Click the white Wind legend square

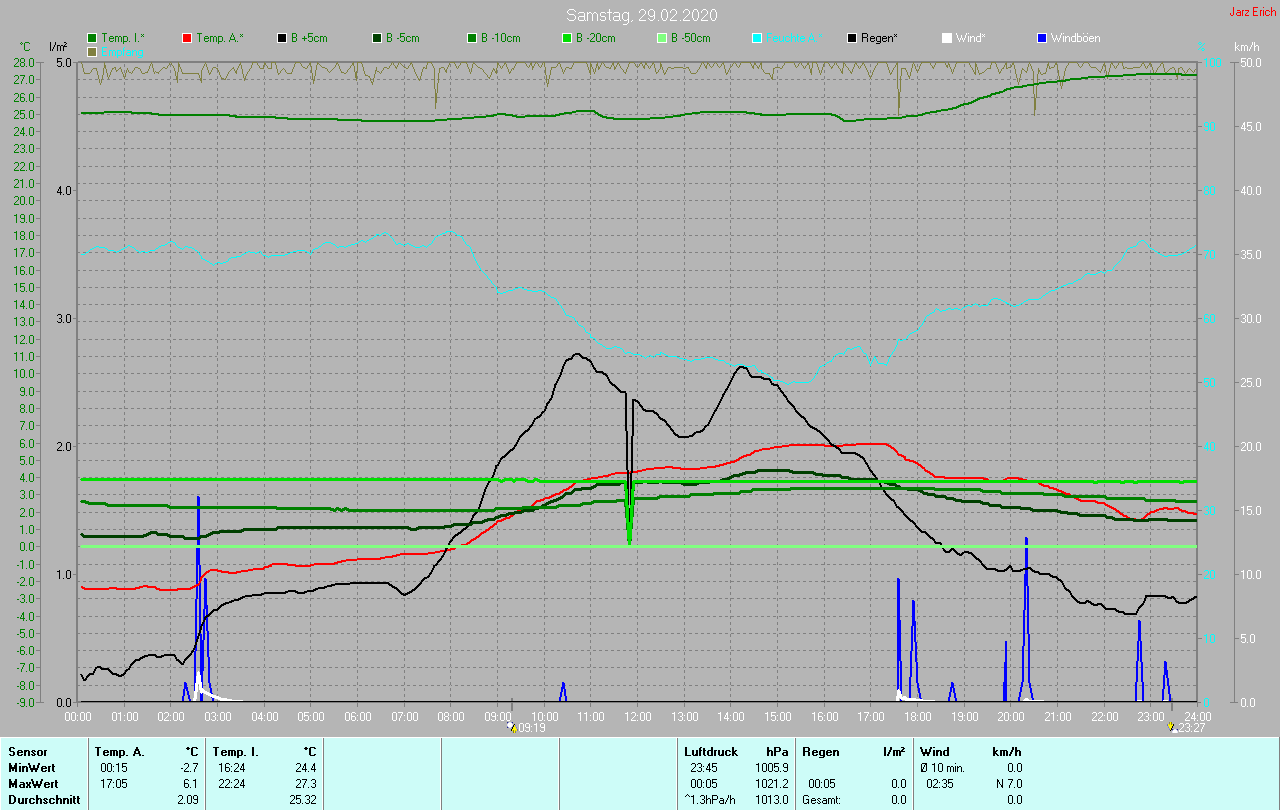[x=947, y=38]
